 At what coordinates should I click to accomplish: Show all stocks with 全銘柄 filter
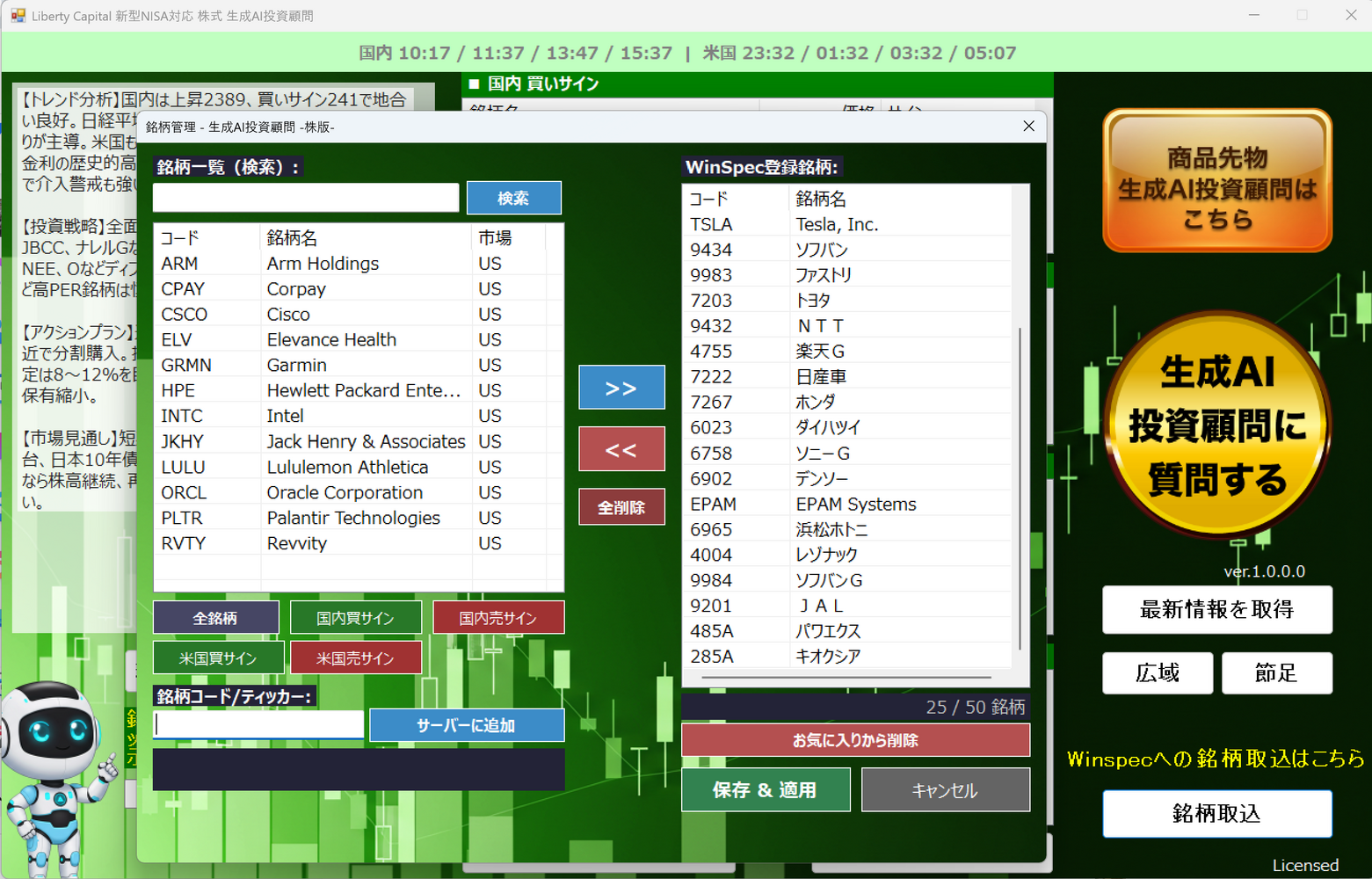[x=215, y=618]
